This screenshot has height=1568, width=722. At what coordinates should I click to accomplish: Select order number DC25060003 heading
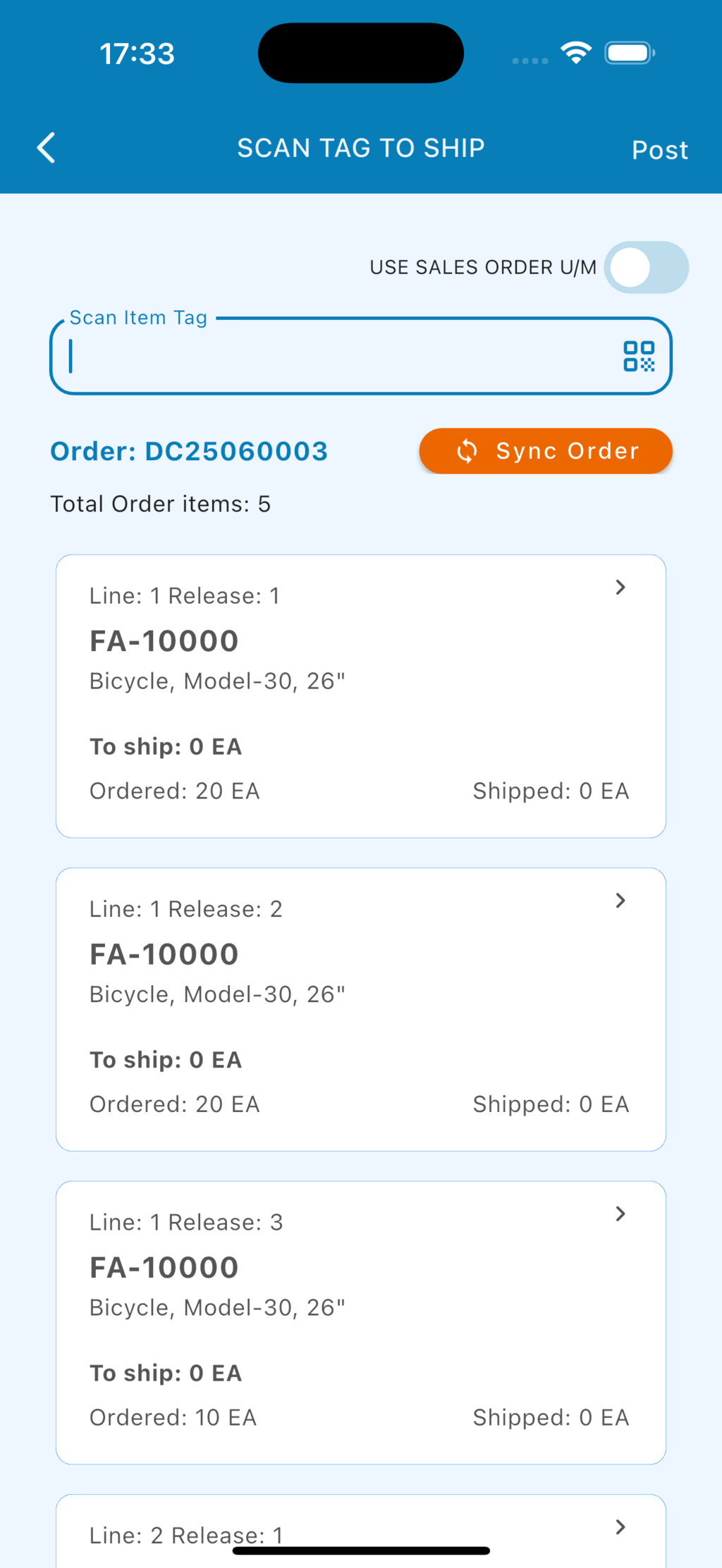click(189, 451)
